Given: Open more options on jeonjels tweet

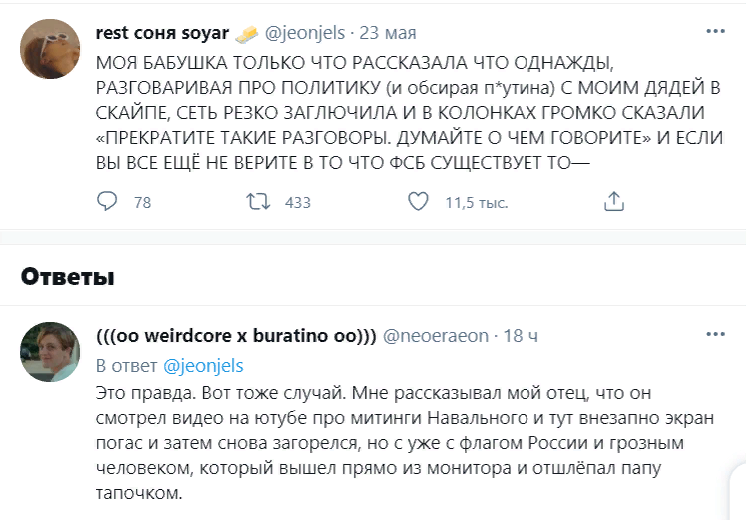Looking at the screenshot, I should (716, 31).
